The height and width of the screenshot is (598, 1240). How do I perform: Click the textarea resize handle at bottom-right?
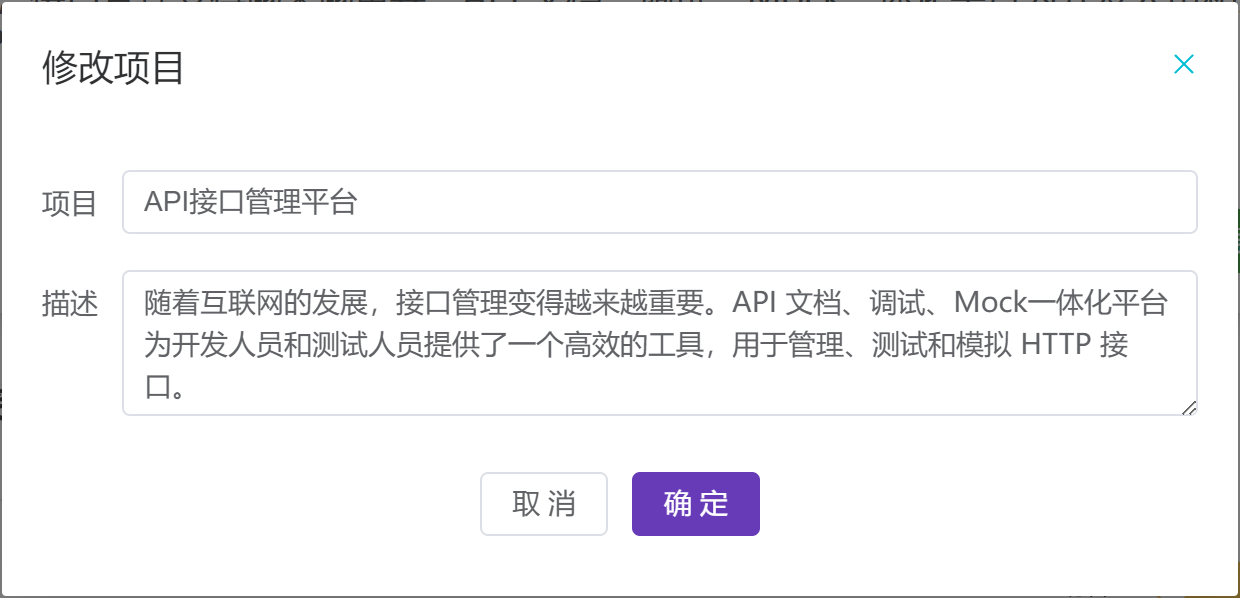[x=1191, y=406]
